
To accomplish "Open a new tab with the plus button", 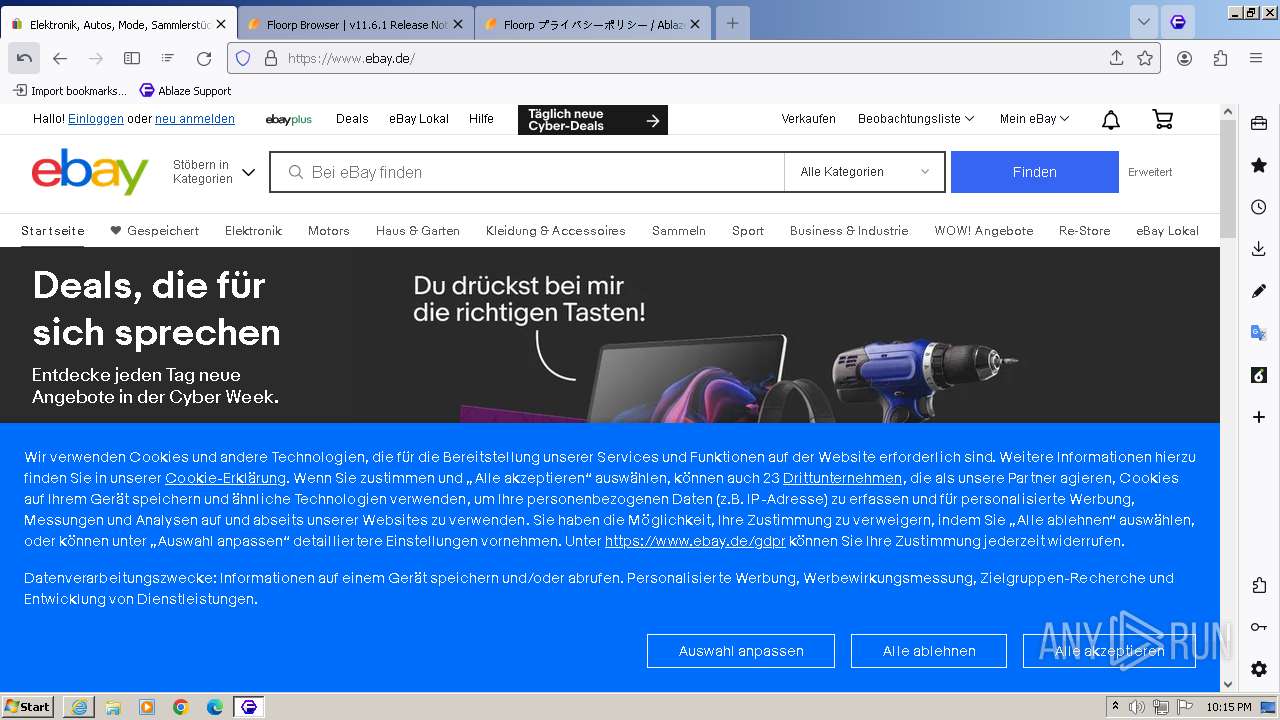I will click(732, 23).
